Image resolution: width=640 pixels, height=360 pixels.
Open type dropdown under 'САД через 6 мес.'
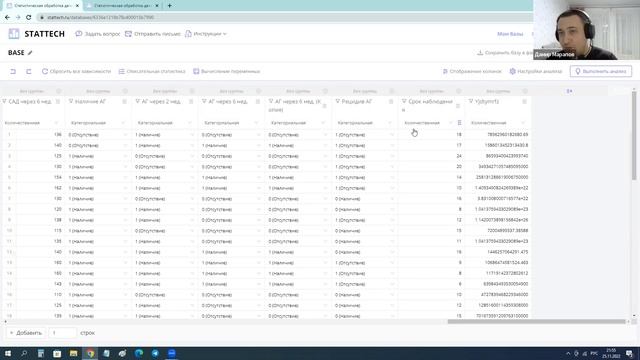[x=56, y=123]
